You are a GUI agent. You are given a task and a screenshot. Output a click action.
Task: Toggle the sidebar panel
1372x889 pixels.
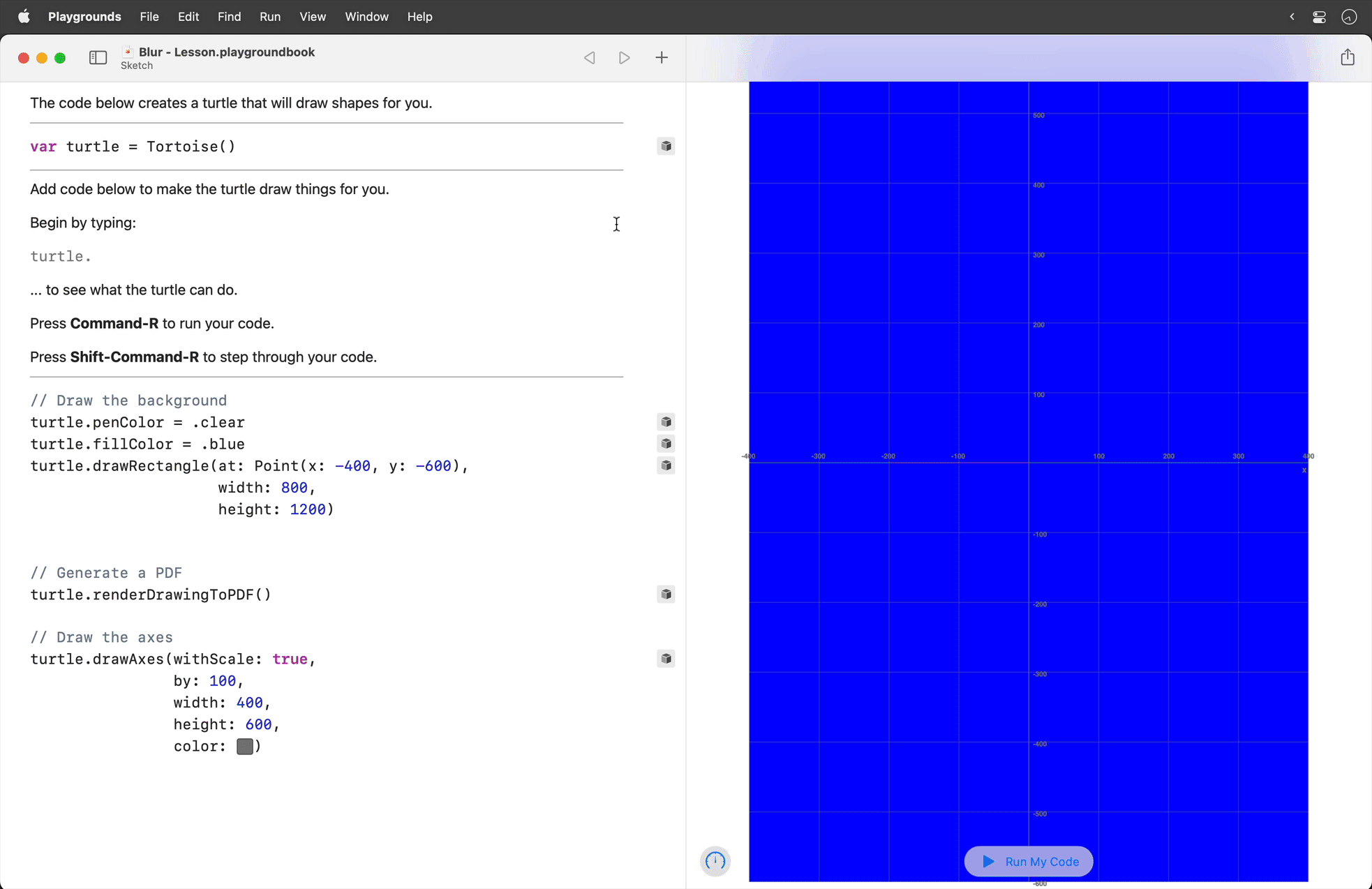98,57
